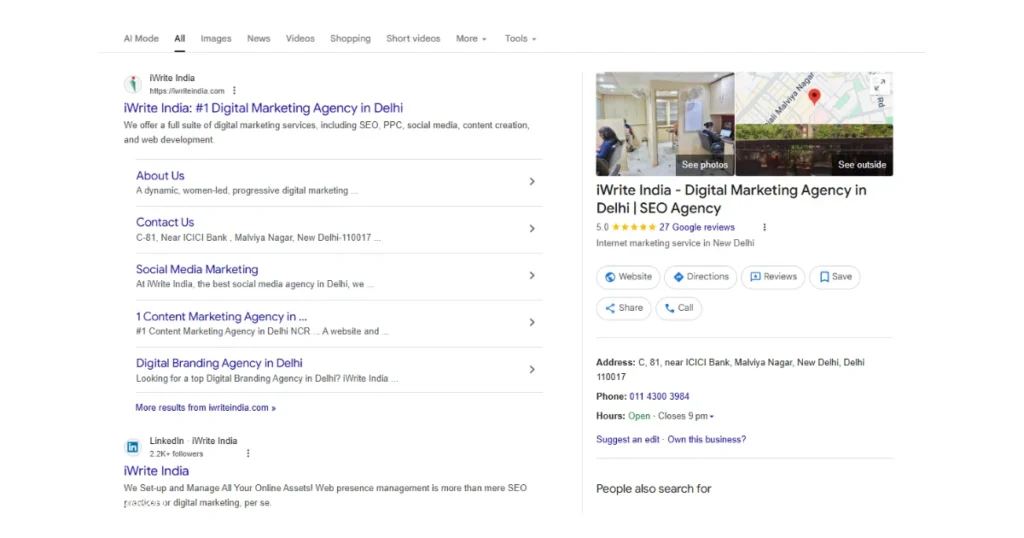Click the People also search for heading
The height and width of the screenshot is (538, 1024).
point(653,488)
